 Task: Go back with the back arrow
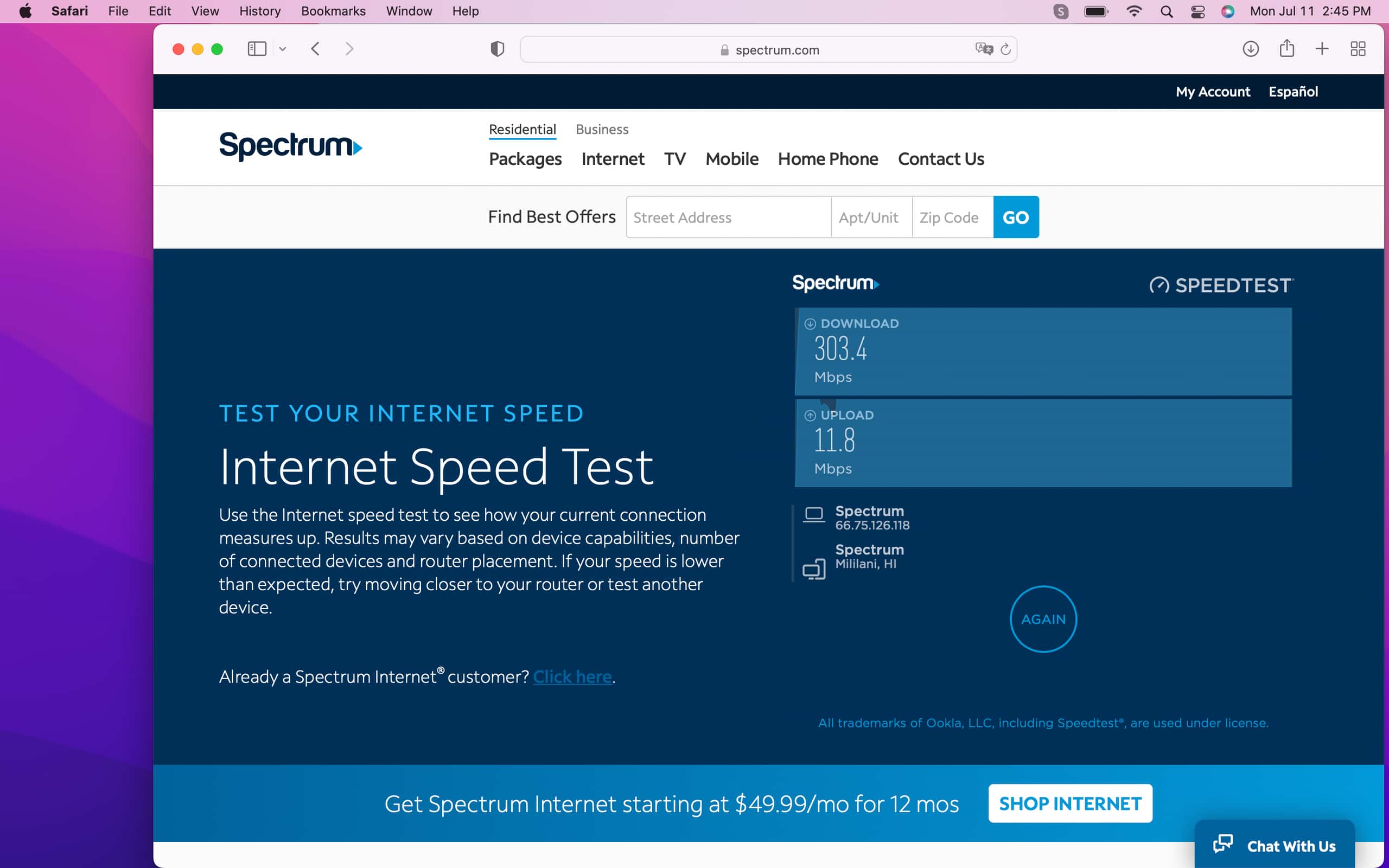point(315,49)
